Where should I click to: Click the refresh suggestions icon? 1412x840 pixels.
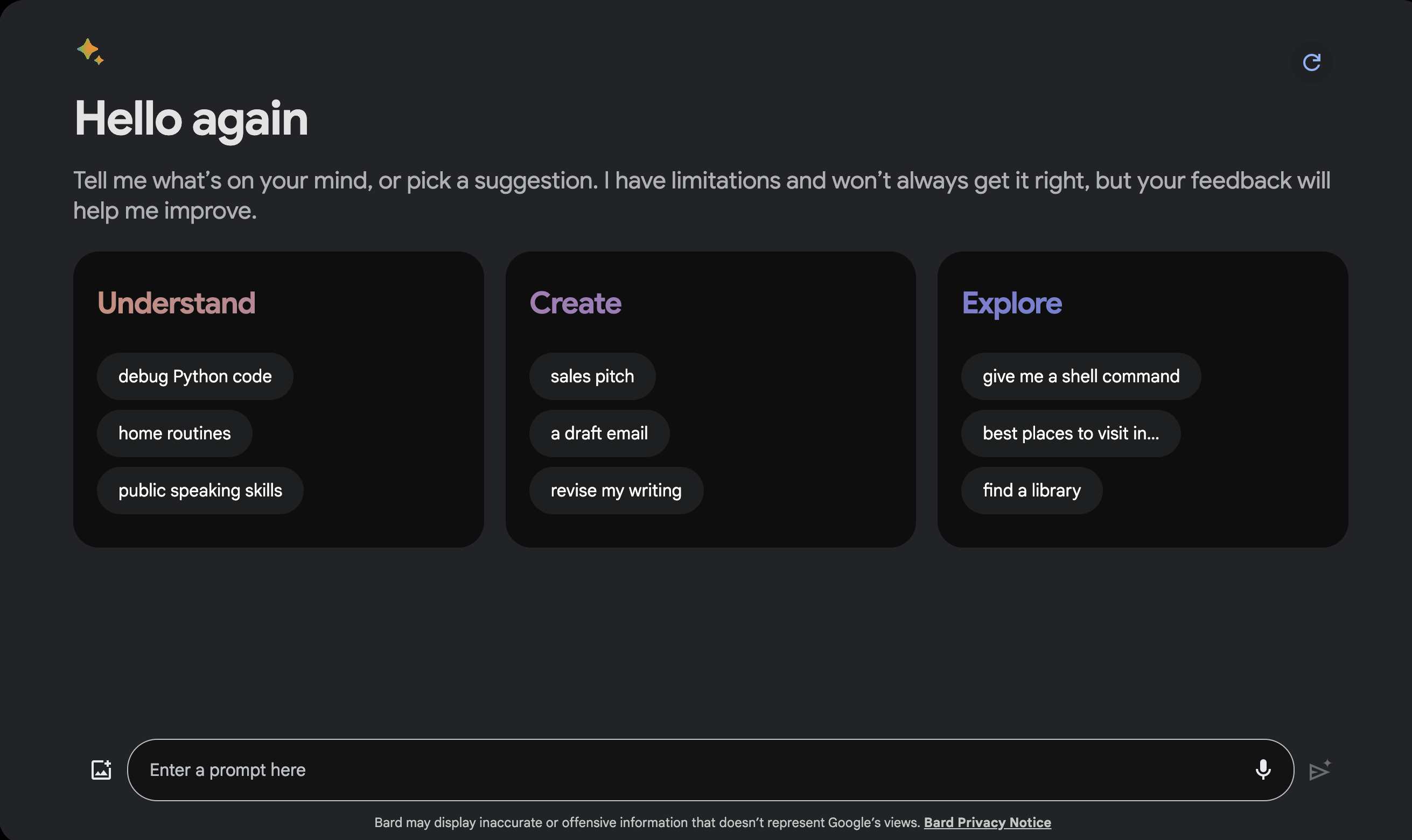[1311, 62]
